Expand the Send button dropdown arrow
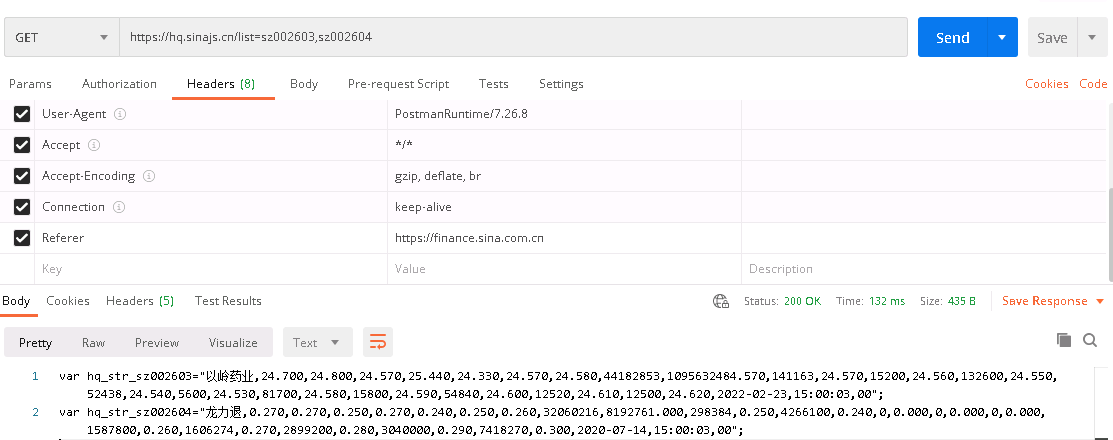 (x=1002, y=38)
